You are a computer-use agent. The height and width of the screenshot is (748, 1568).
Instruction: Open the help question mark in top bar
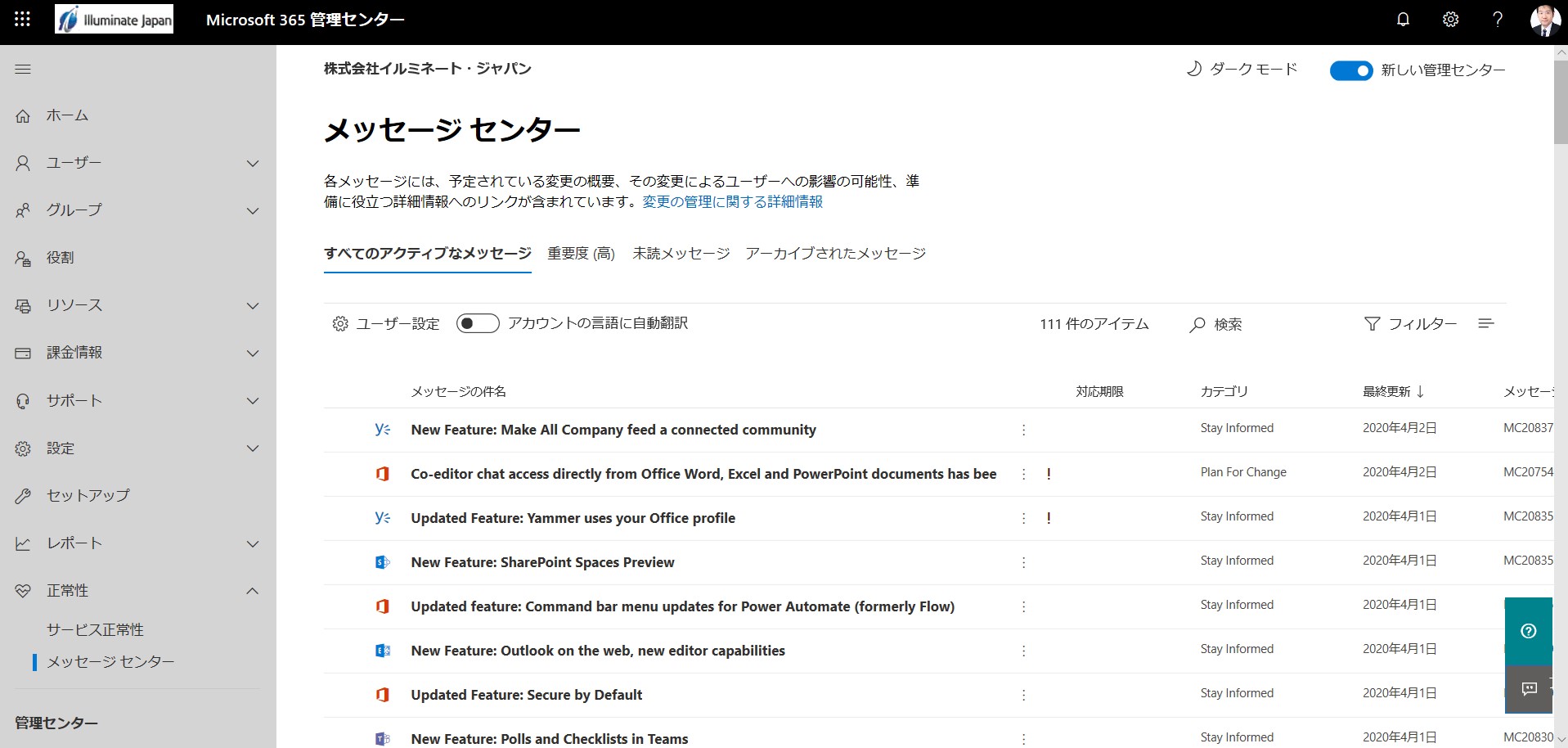pyautogui.click(x=1498, y=20)
